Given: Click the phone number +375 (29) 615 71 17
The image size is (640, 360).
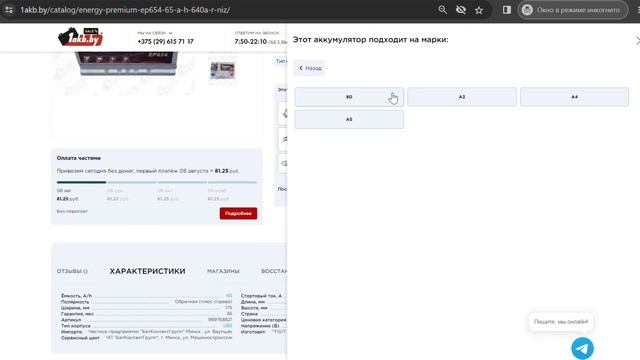Looking at the screenshot, I should [165, 42].
